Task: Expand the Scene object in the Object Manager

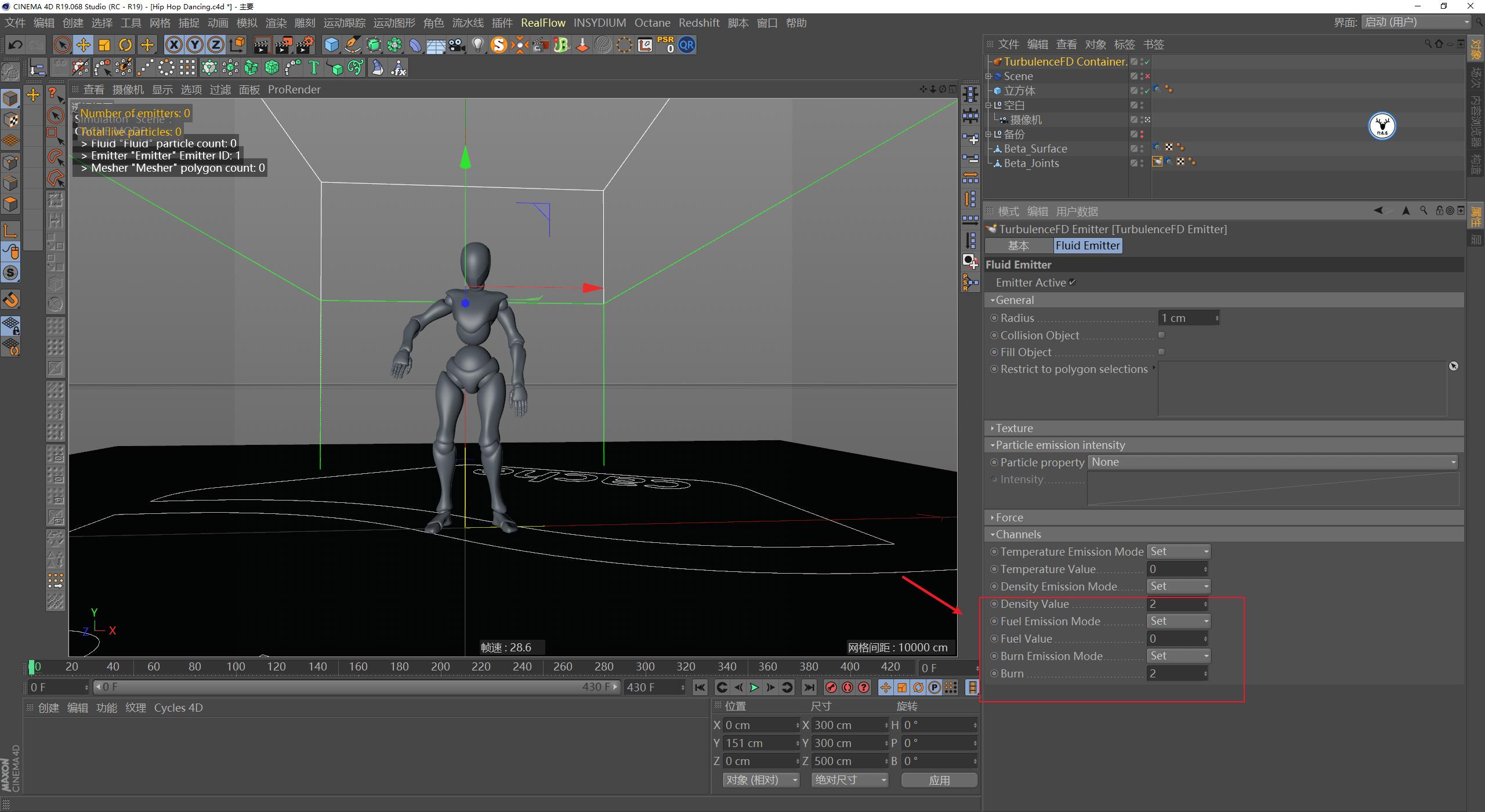Action: (x=989, y=76)
